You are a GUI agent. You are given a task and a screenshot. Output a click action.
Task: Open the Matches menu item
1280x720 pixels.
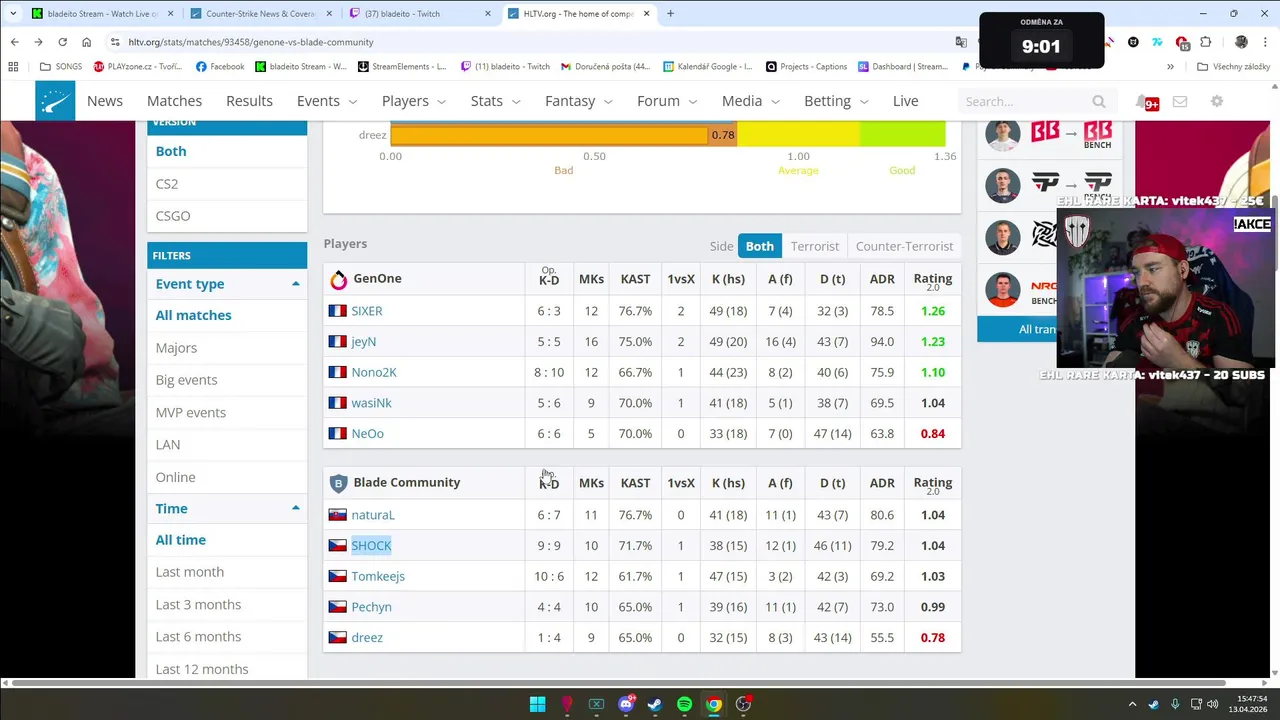pyautogui.click(x=174, y=101)
